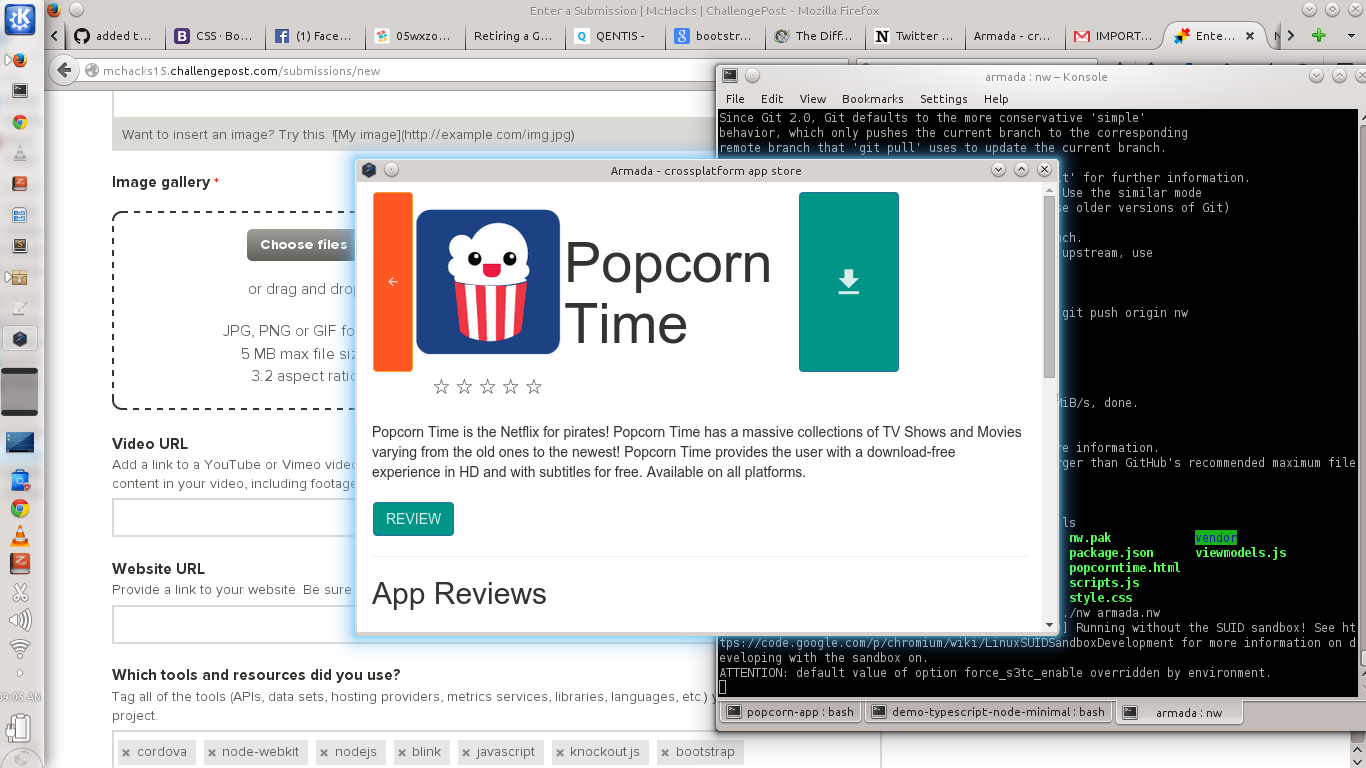Click the Video URL input field

(x=235, y=518)
